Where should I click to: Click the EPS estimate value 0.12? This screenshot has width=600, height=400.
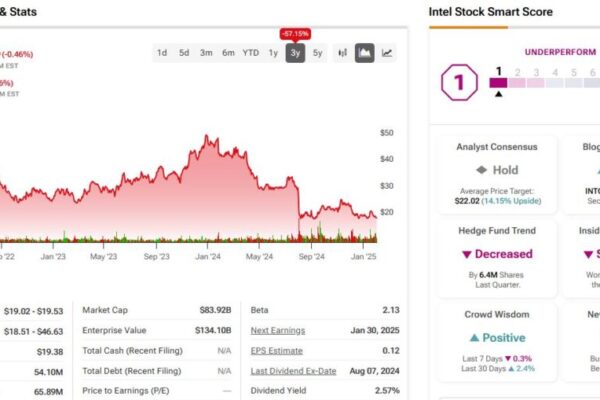click(x=391, y=351)
